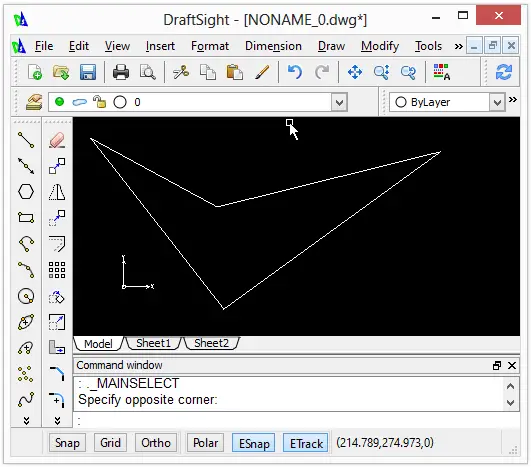Select the Polygon draw tool
This screenshot has width=531, height=467.
point(26,192)
